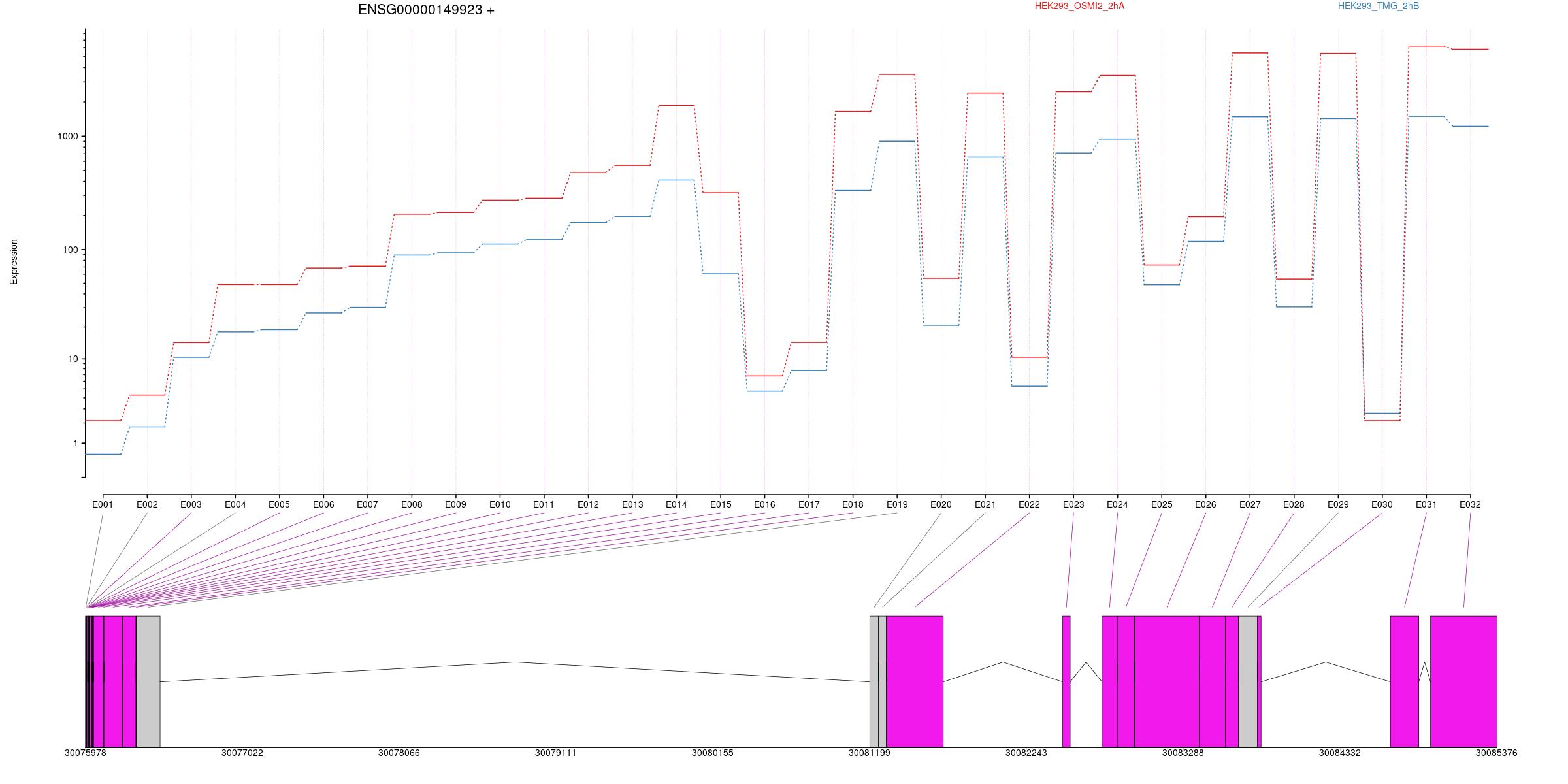Click exon label E015
Viewport: 1568px width, 784px height.
721,504
